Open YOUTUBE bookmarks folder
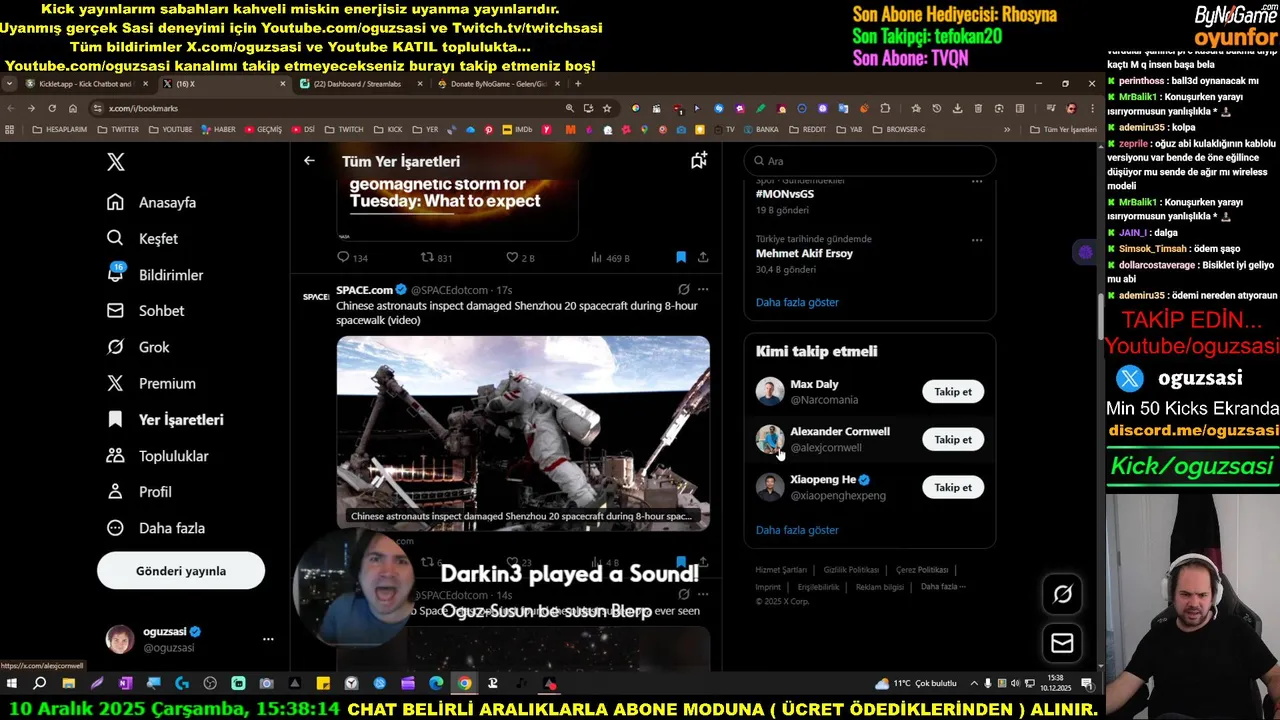 coord(170,129)
